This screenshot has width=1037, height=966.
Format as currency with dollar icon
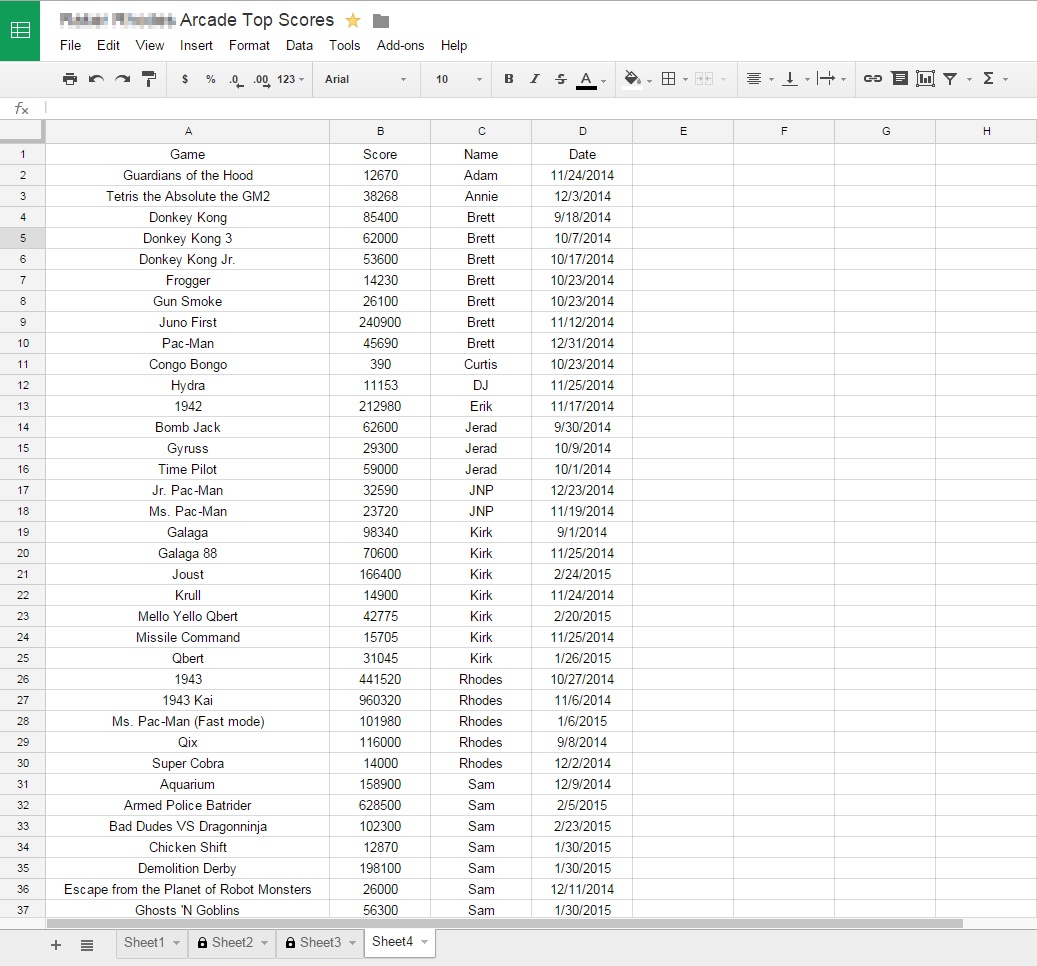185,79
